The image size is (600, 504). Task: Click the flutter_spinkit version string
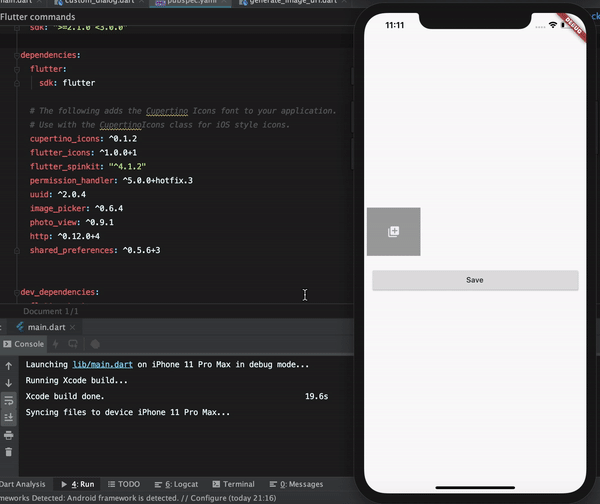(x=127, y=166)
